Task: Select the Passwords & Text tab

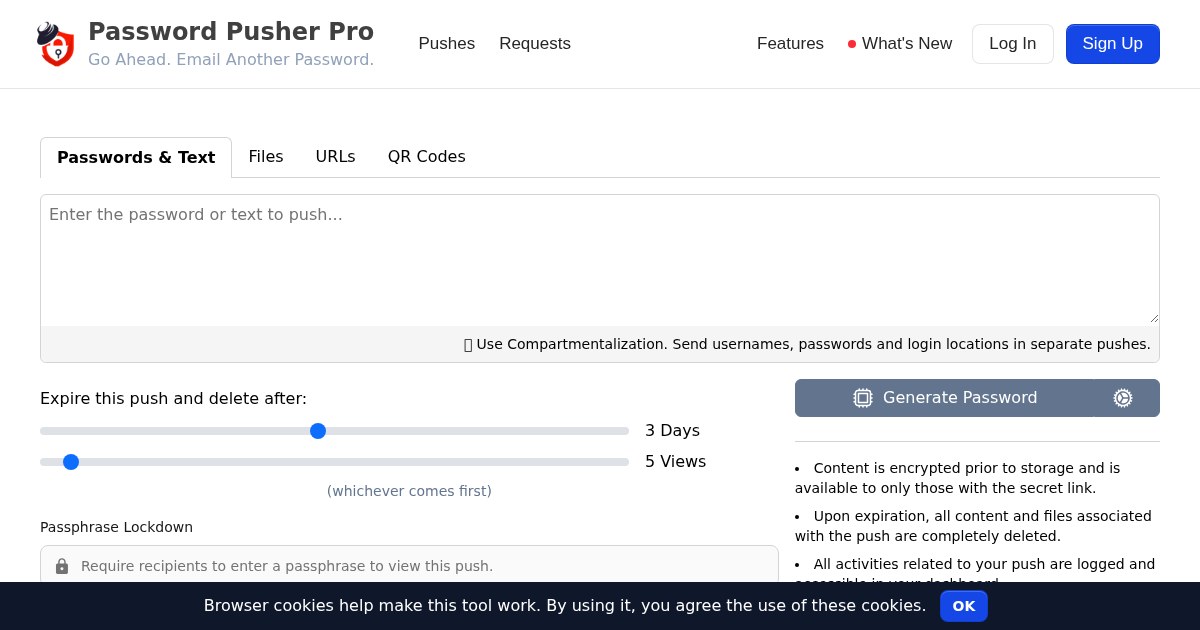Action: 136,158
